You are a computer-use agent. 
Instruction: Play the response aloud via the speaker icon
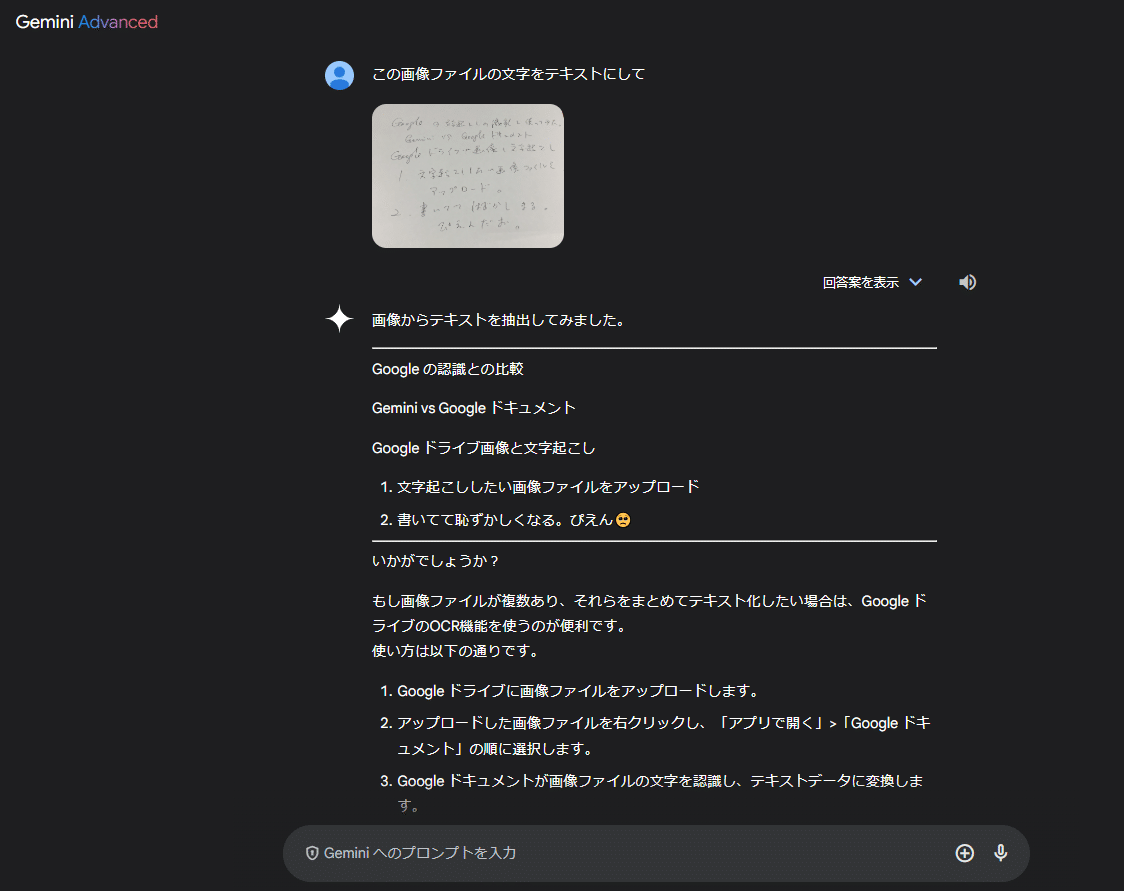967,282
